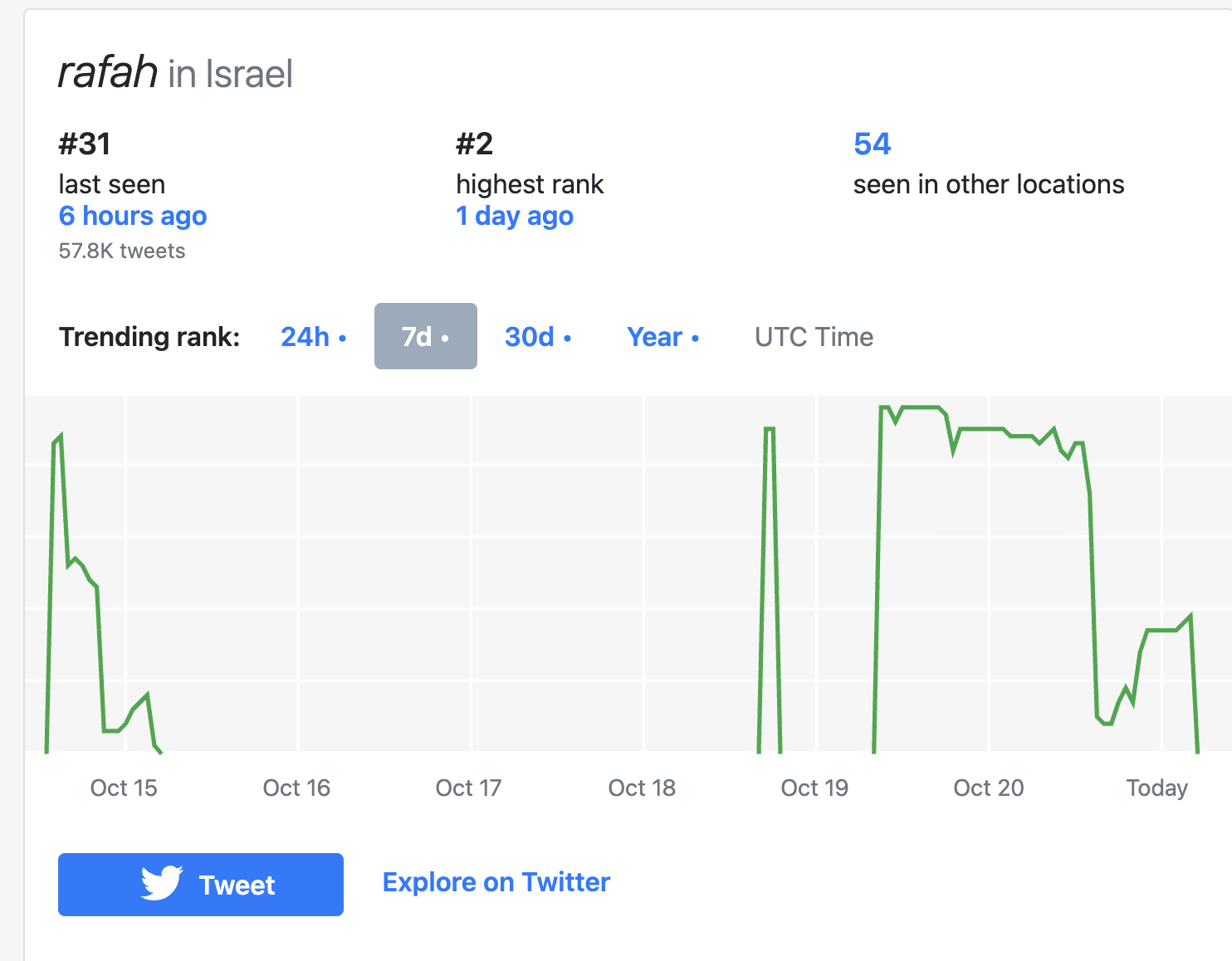Click the 54 other locations number
Screen dimensions: 1232x961
(x=872, y=144)
